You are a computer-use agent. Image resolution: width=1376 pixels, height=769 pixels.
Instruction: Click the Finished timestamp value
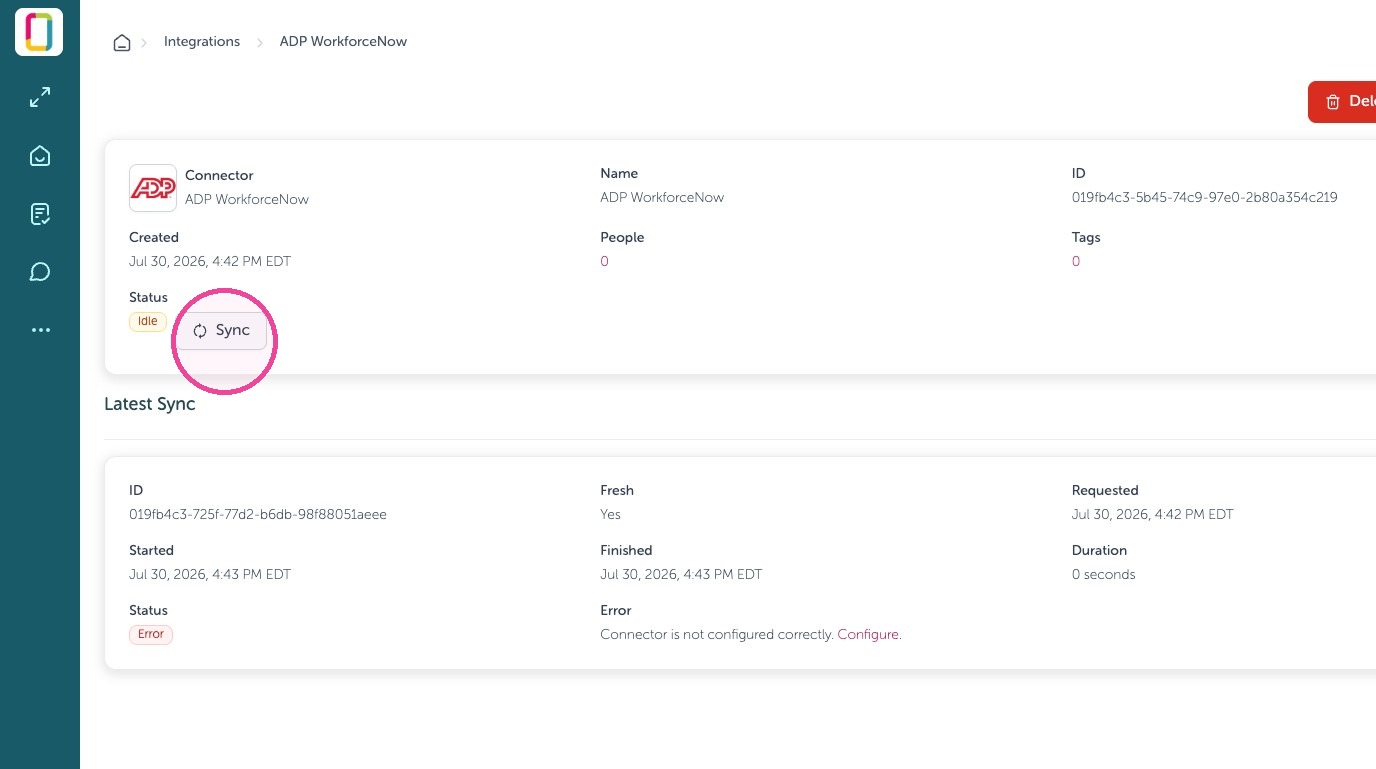(681, 575)
